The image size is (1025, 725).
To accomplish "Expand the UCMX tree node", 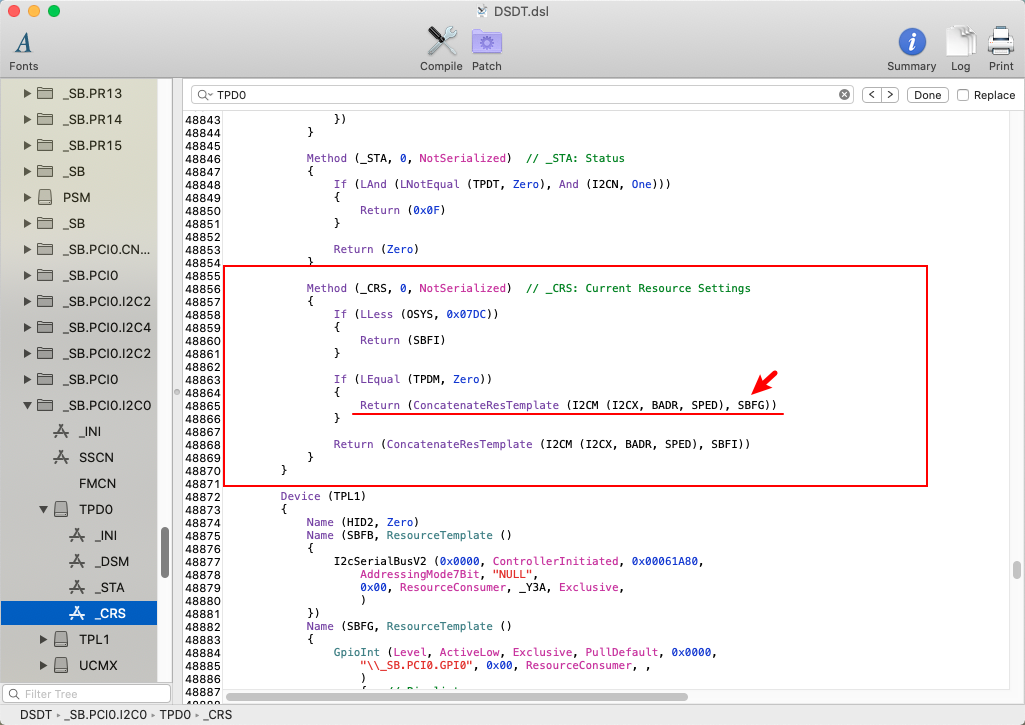I will pyautogui.click(x=45, y=665).
